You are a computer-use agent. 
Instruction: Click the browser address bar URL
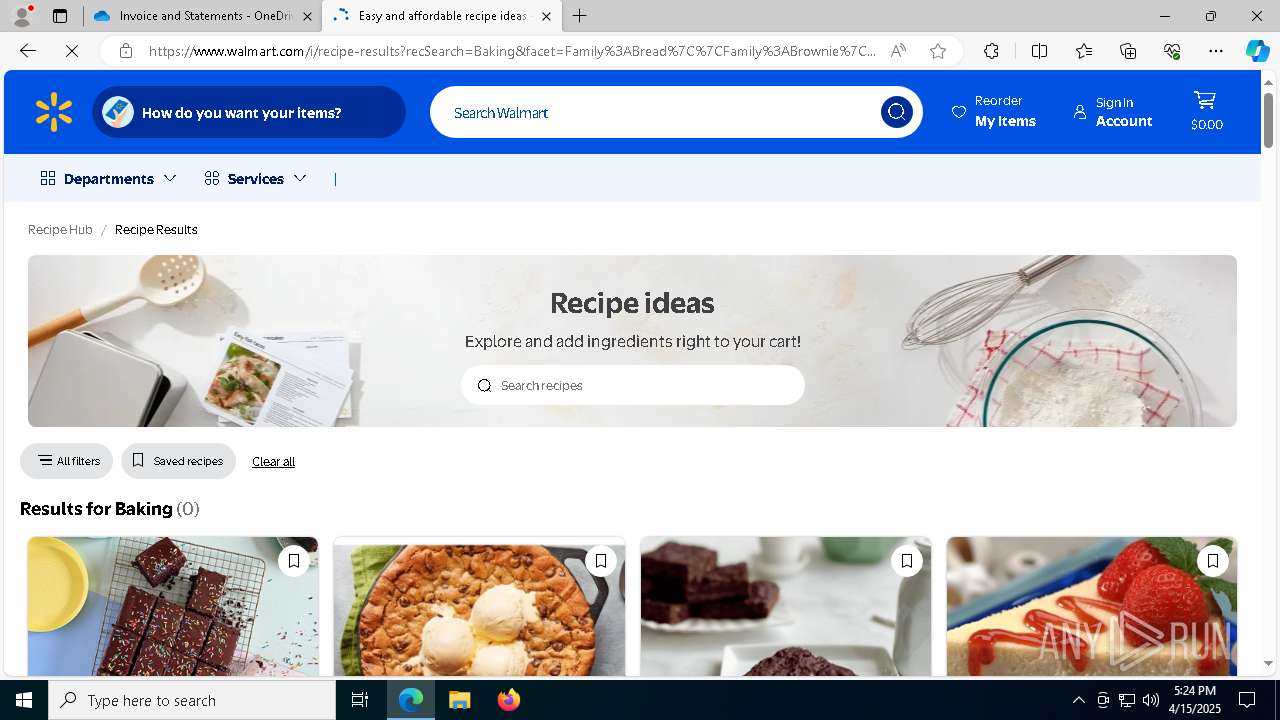(512, 51)
